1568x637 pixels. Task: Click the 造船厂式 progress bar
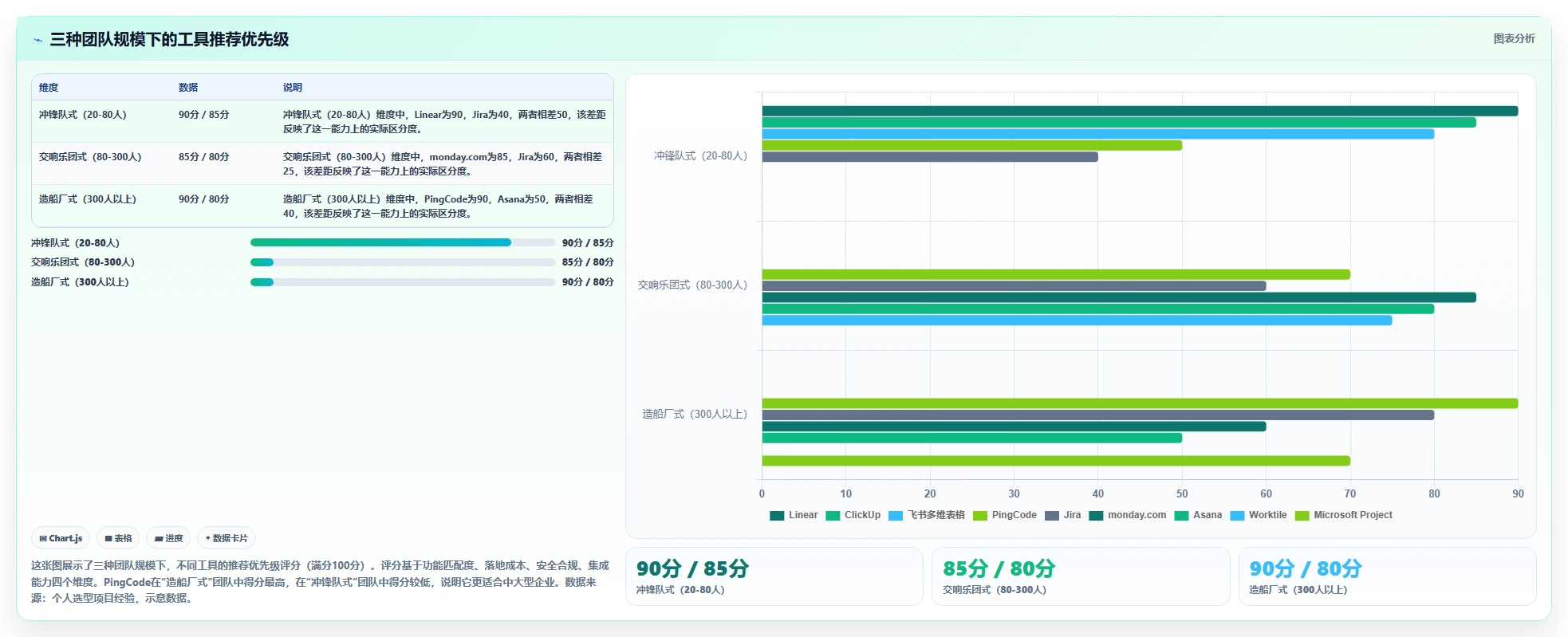(x=403, y=282)
